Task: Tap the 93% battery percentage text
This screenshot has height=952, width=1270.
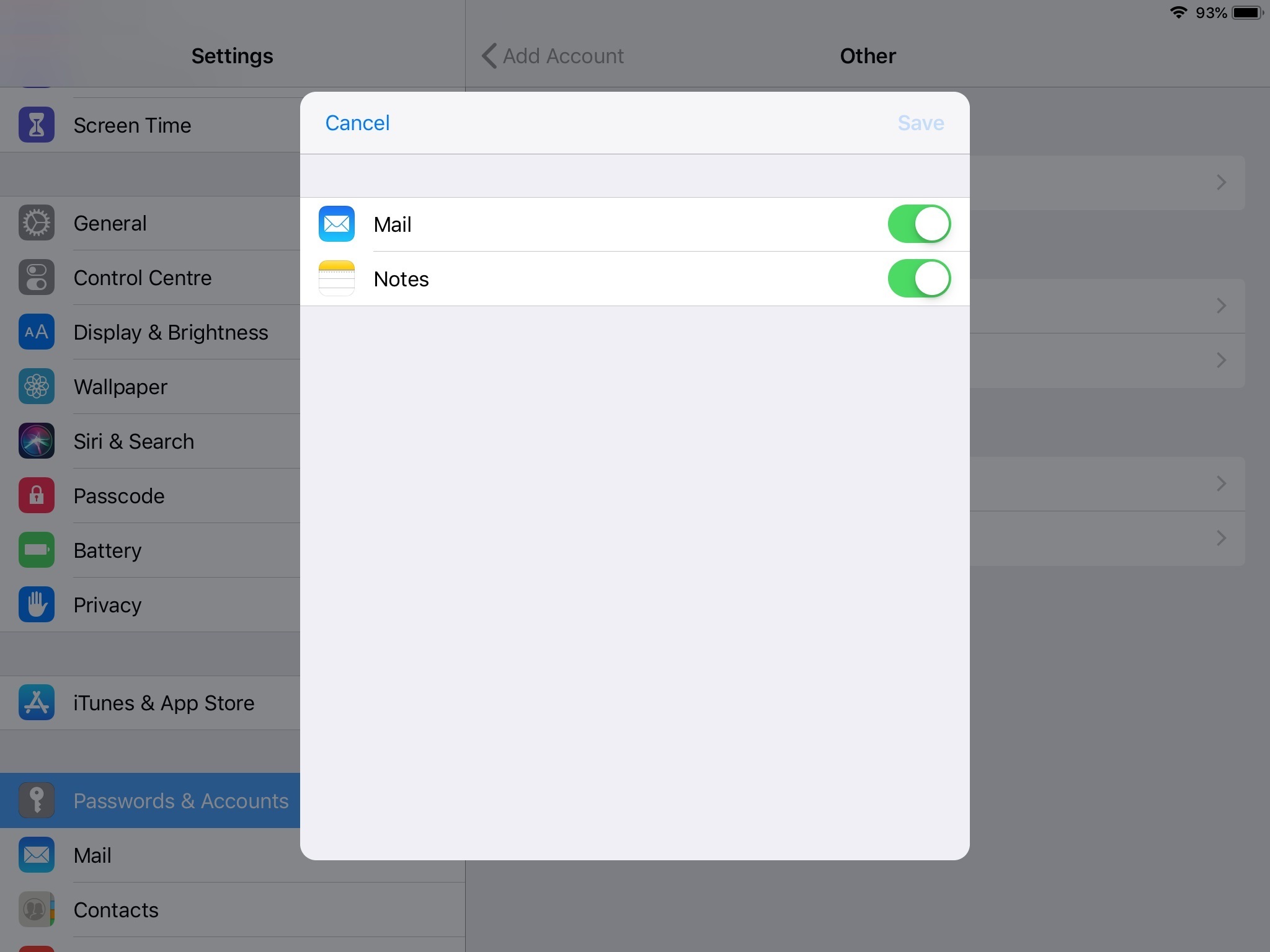Action: click(1211, 12)
